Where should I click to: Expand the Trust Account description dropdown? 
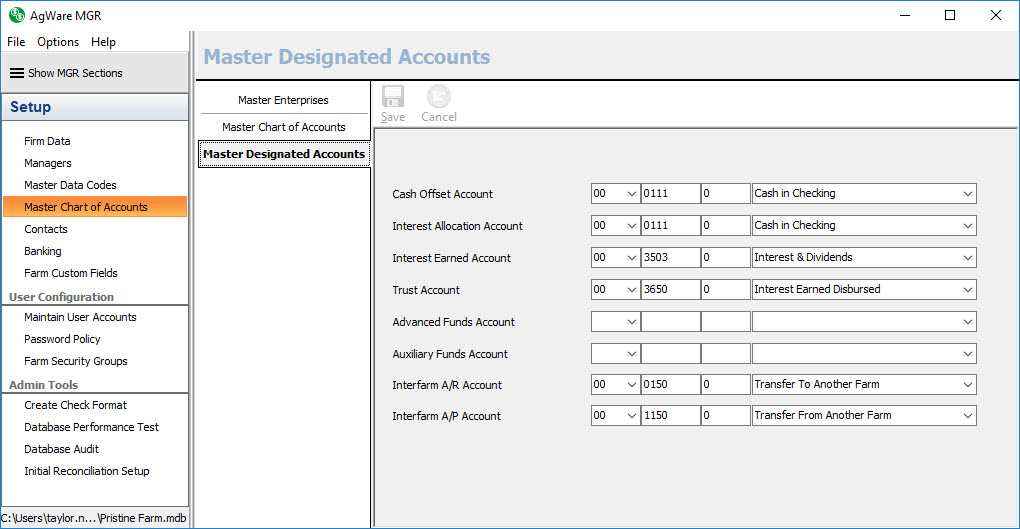pos(967,290)
